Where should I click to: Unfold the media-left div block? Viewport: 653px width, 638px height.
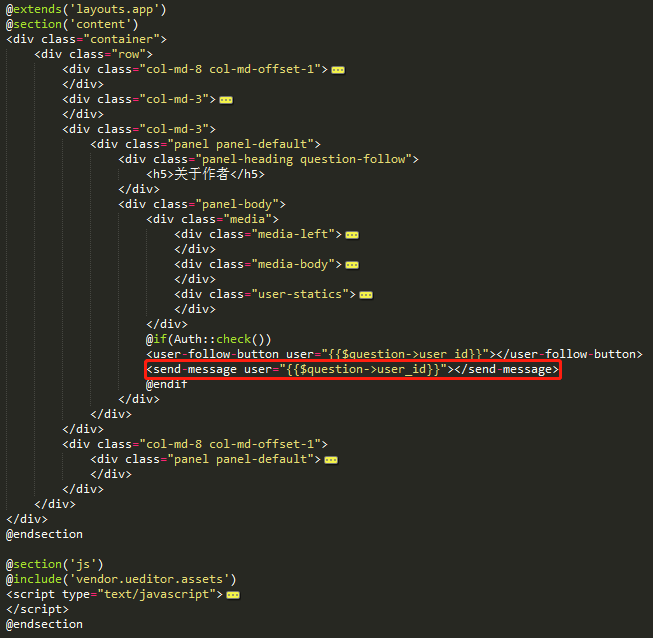(x=352, y=235)
